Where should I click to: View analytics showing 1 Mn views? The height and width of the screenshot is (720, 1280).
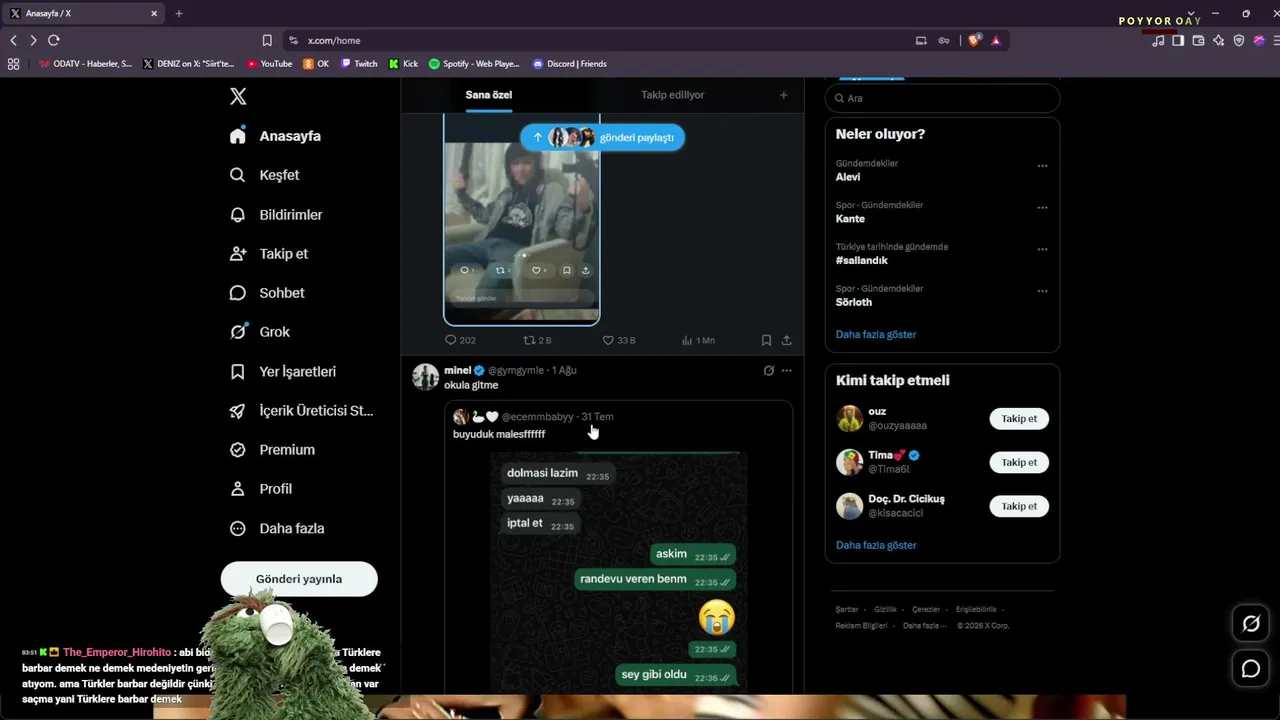tap(698, 340)
